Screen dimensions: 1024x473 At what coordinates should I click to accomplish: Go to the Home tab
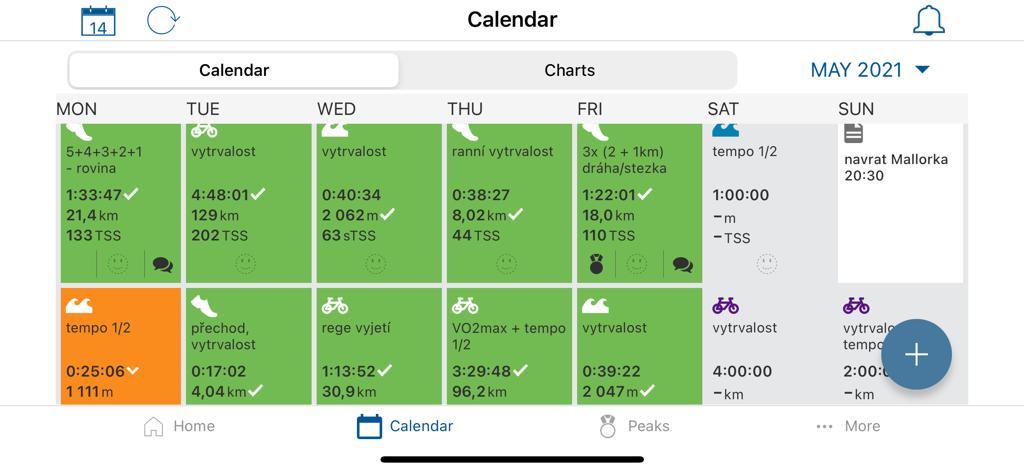point(178,427)
